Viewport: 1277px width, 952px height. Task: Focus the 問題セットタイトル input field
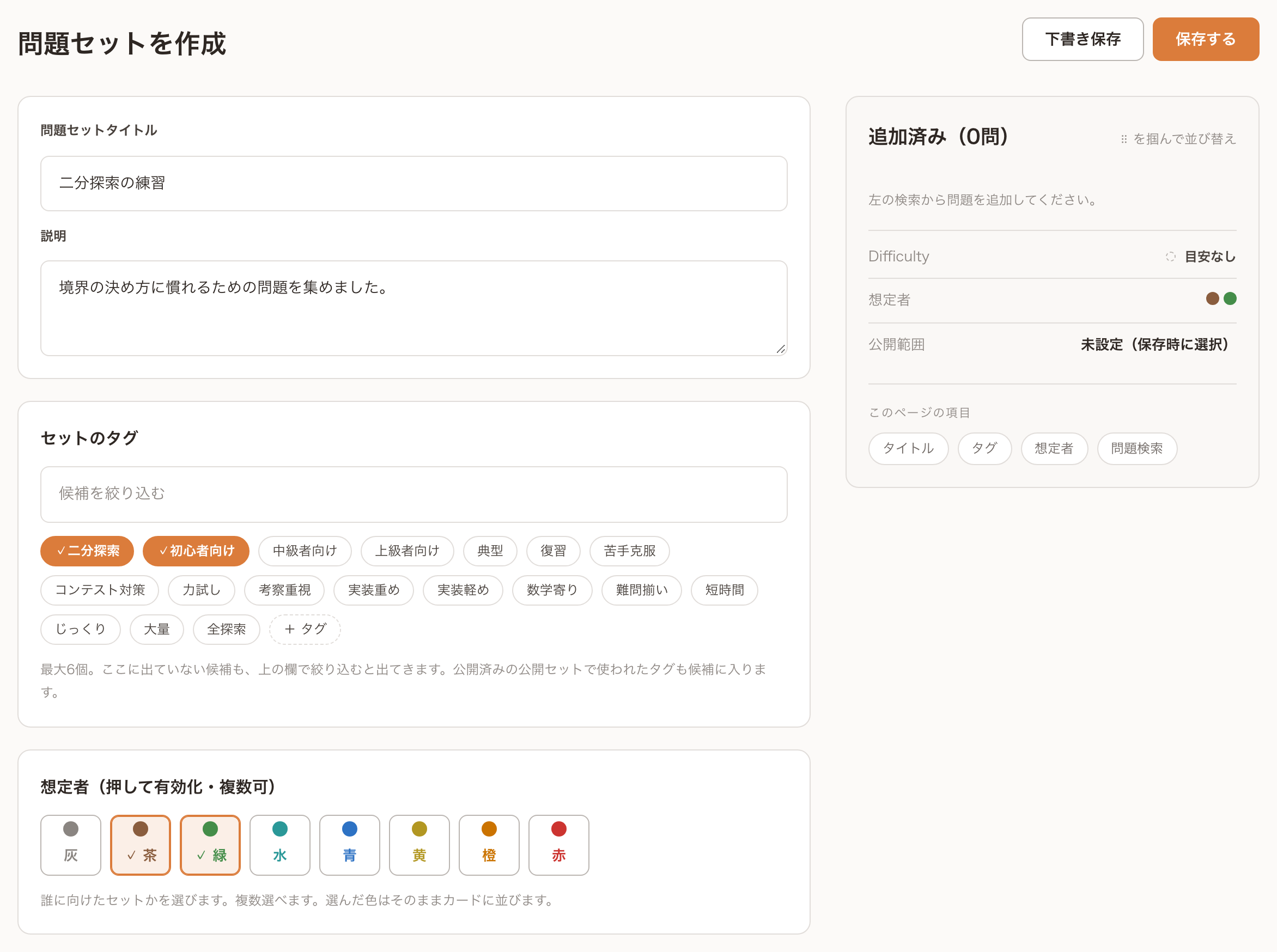(x=413, y=183)
